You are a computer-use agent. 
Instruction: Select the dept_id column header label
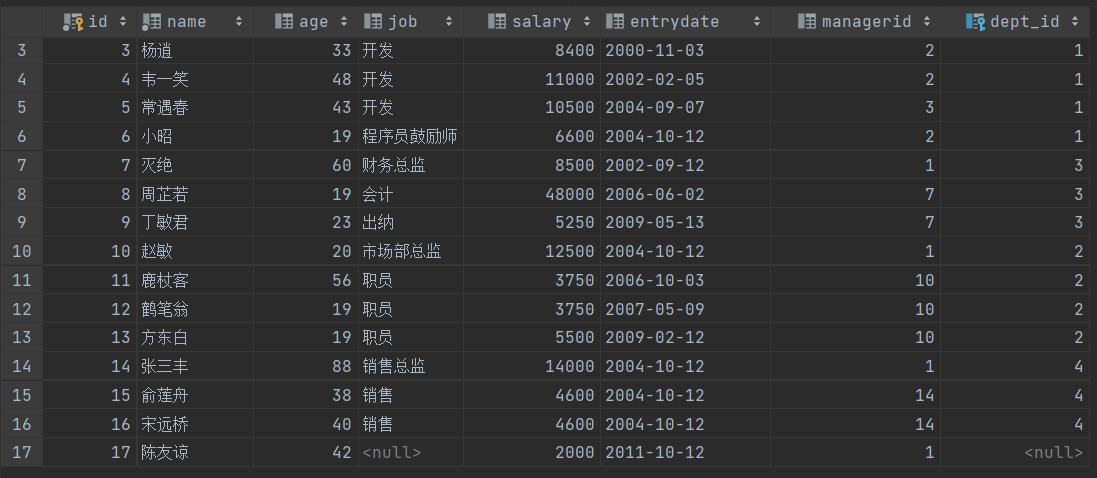[x=1025, y=22]
